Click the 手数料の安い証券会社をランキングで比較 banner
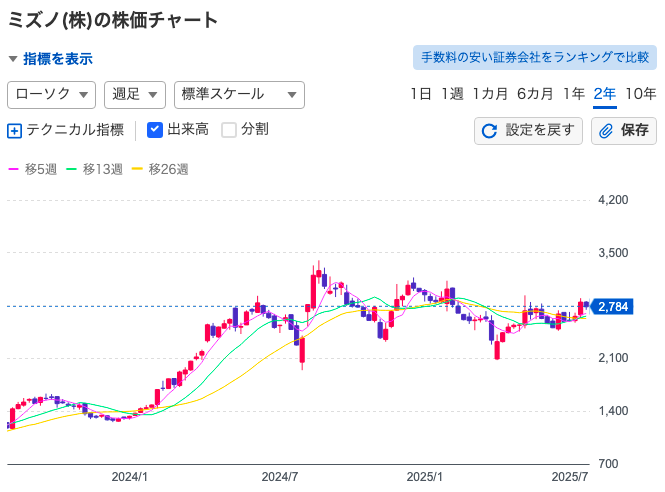The width and height of the screenshot is (665, 492). click(x=535, y=58)
